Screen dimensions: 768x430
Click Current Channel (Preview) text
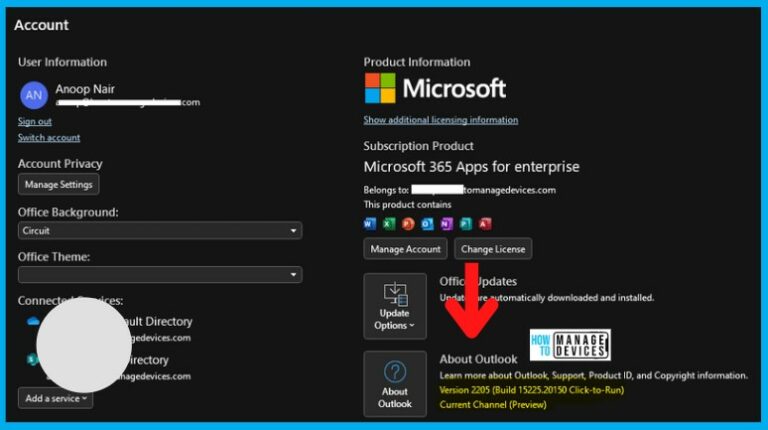click(x=493, y=405)
